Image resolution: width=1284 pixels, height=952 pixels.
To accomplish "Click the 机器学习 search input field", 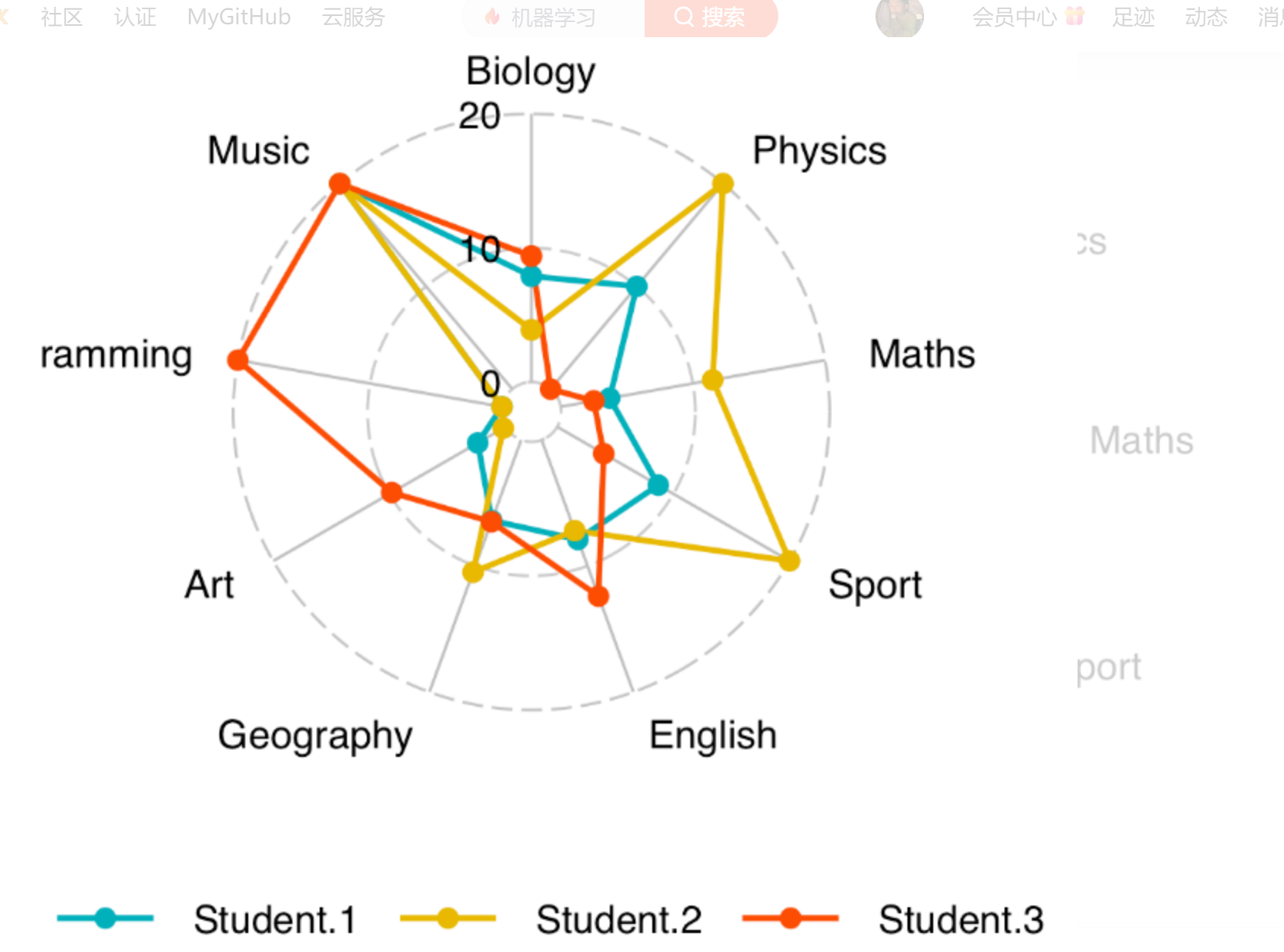I will click(562, 17).
